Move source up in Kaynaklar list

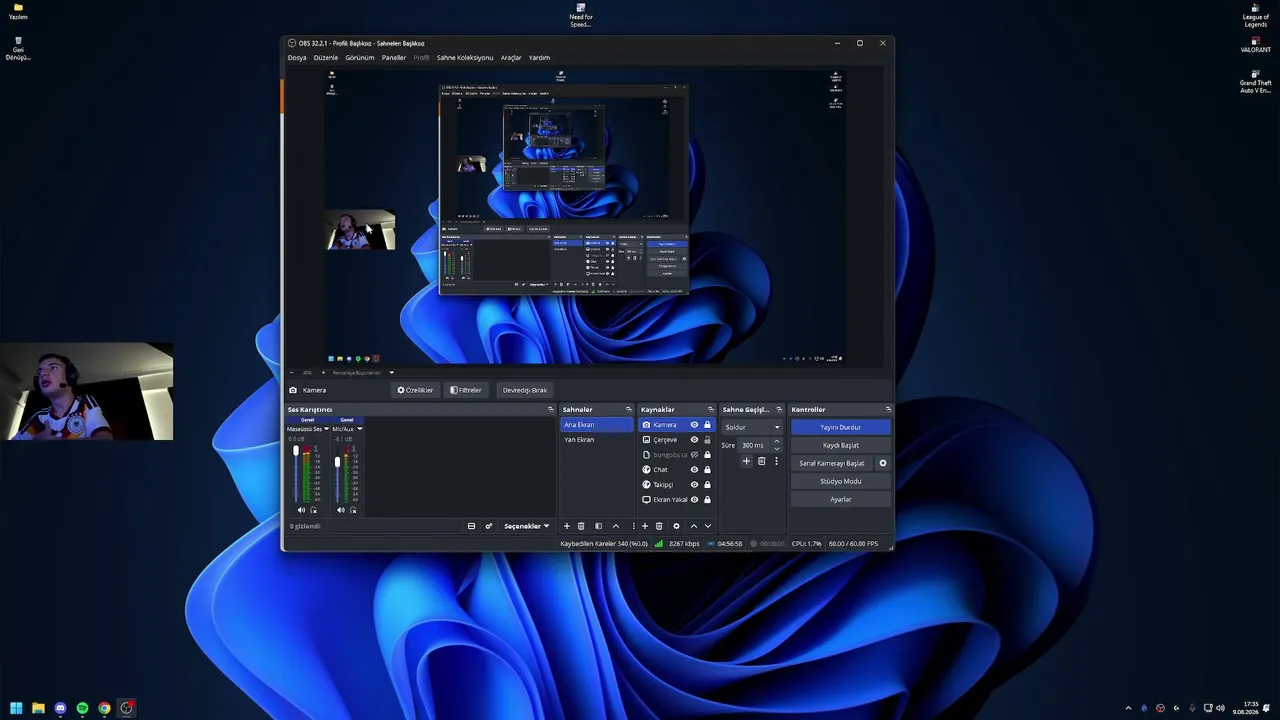click(x=693, y=526)
